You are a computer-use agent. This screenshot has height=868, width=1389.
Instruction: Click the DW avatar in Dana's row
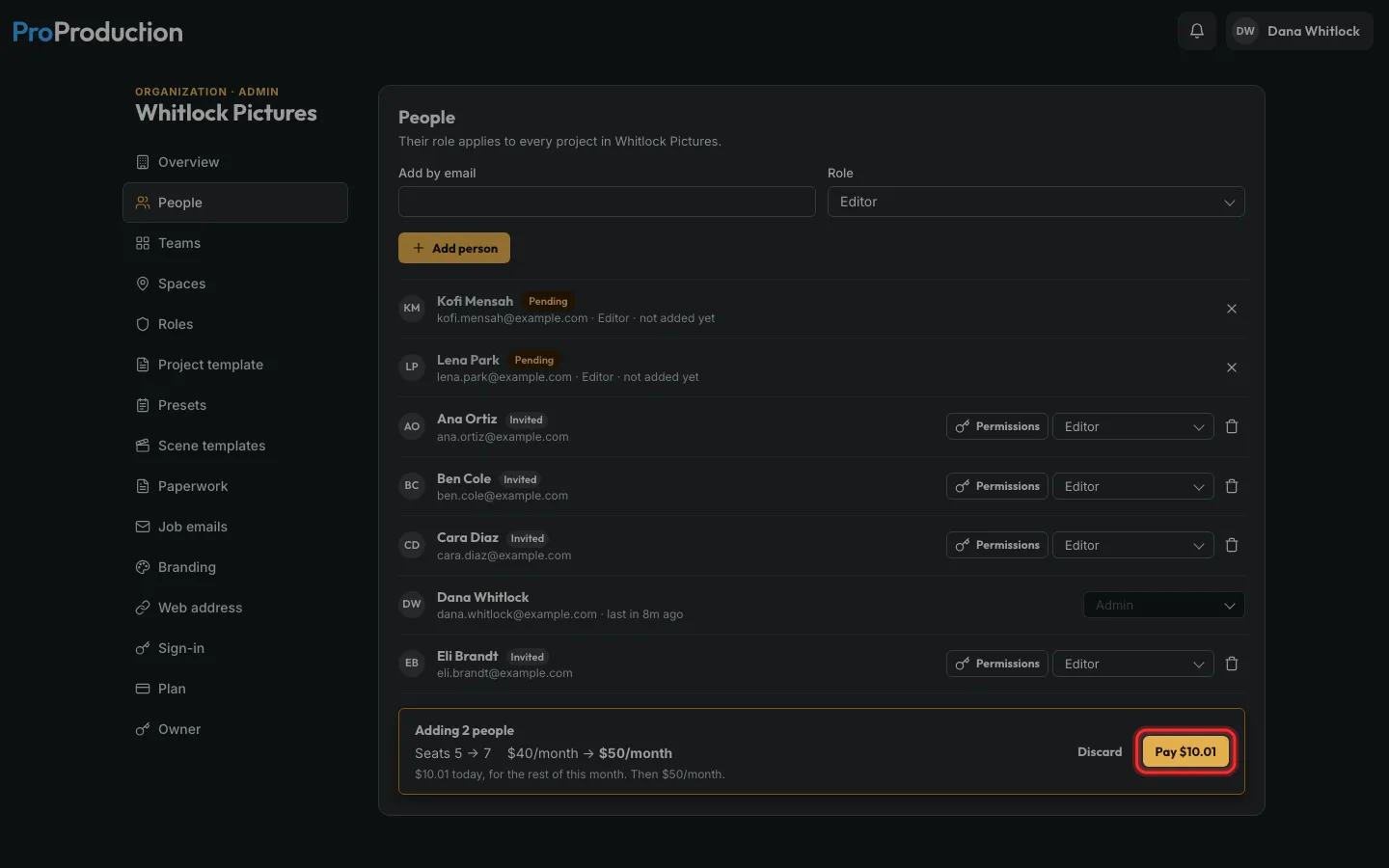tap(412, 605)
